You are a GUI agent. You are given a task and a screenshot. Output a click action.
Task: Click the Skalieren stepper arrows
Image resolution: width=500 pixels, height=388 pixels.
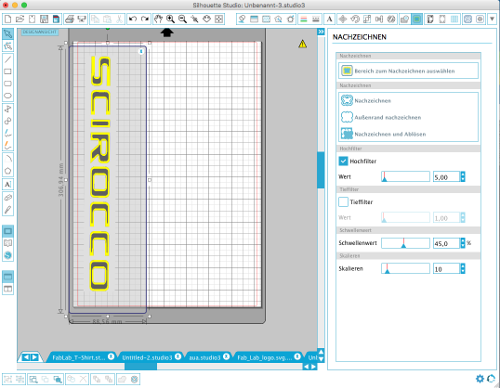coord(463,269)
